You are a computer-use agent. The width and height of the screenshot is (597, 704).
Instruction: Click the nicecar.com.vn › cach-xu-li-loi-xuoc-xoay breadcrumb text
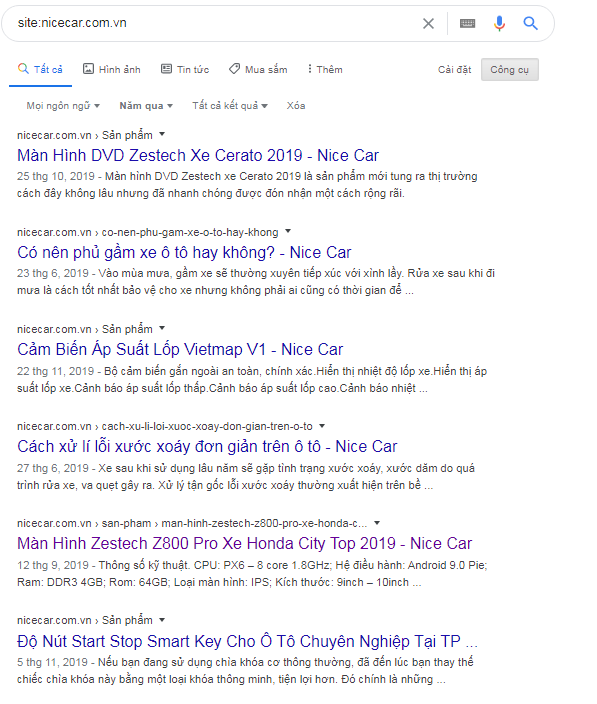pyautogui.click(x=165, y=426)
